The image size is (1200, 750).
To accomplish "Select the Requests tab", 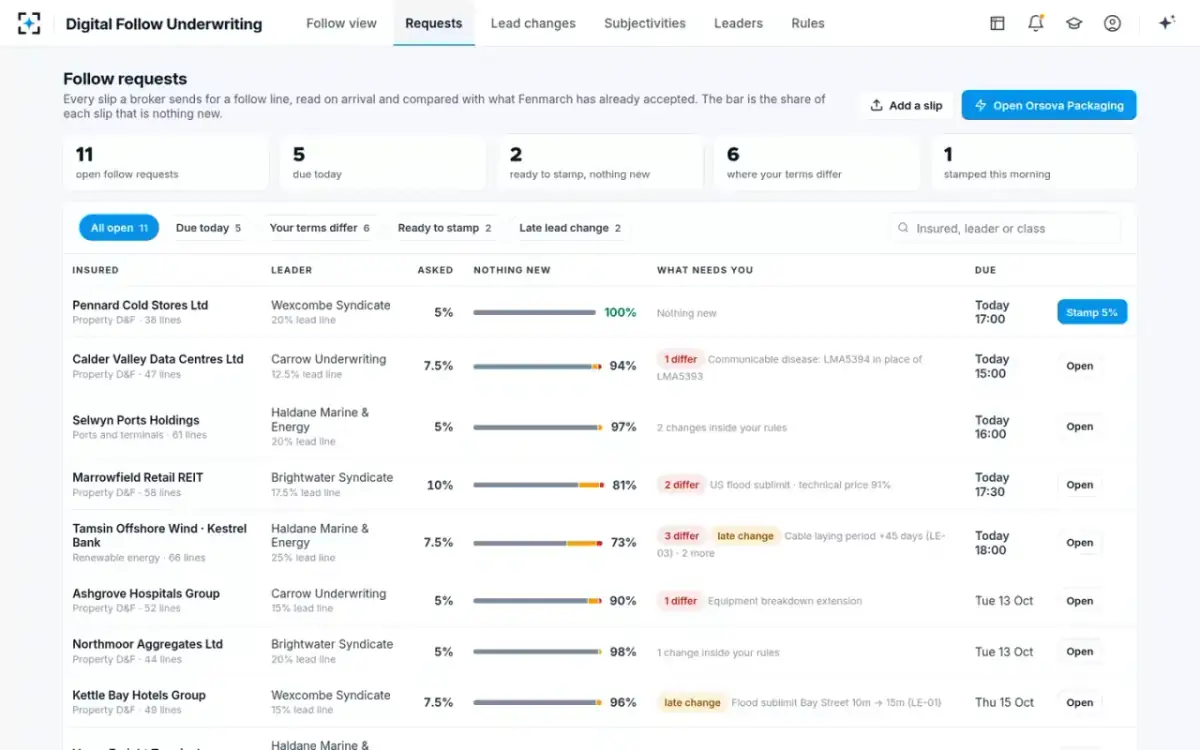I will tap(434, 23).
